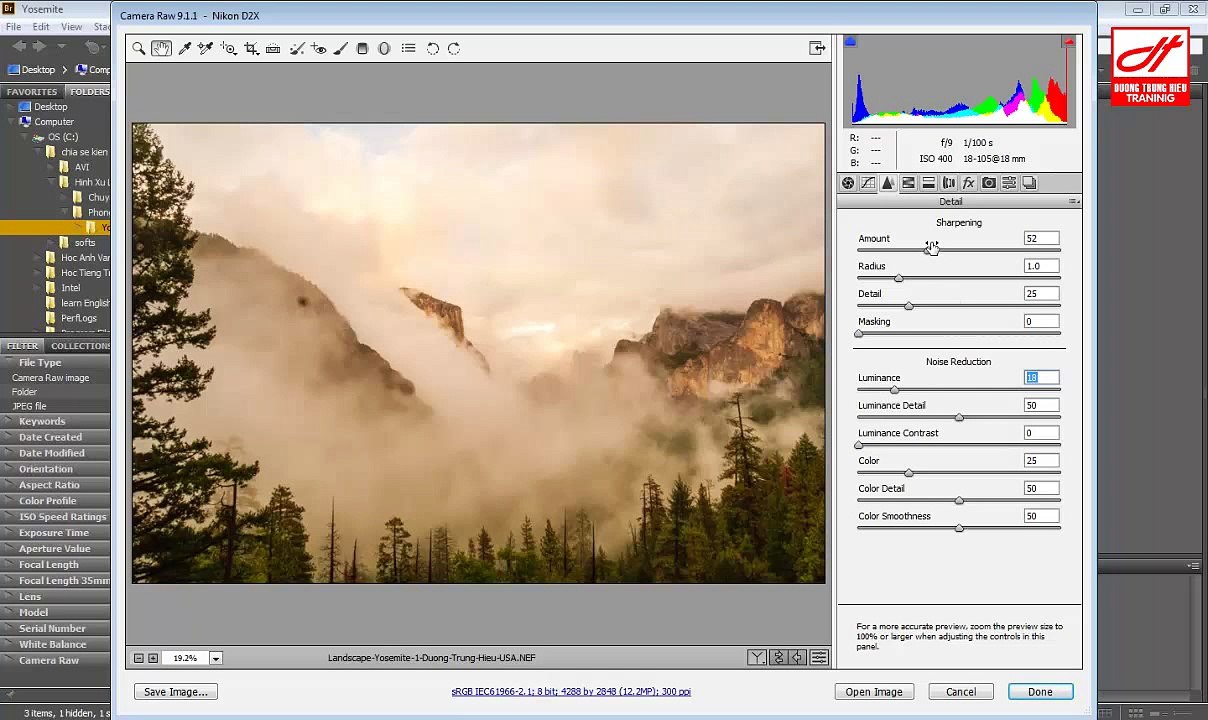Click the Cancel button

961,692
